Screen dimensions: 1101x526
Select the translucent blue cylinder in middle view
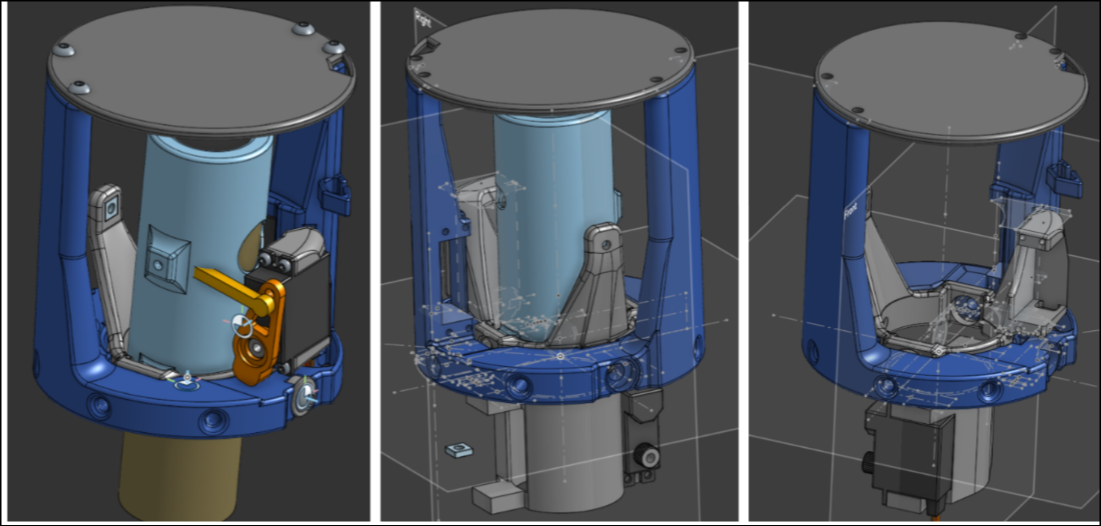click(x=548, y=200)
